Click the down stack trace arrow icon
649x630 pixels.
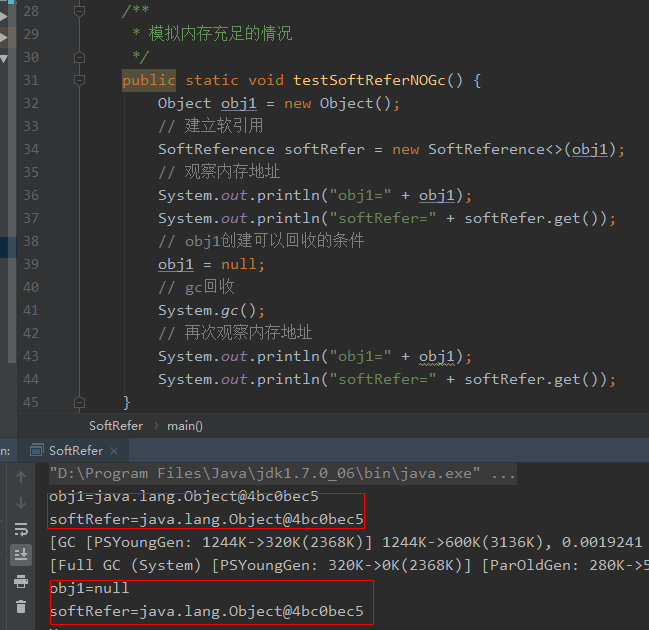[x=21, y=503]
